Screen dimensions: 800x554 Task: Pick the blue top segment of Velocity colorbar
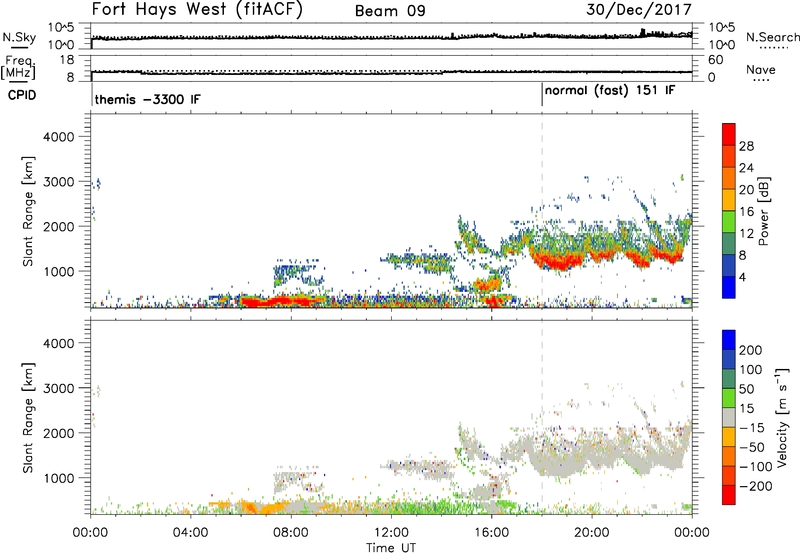coord(729,340)
